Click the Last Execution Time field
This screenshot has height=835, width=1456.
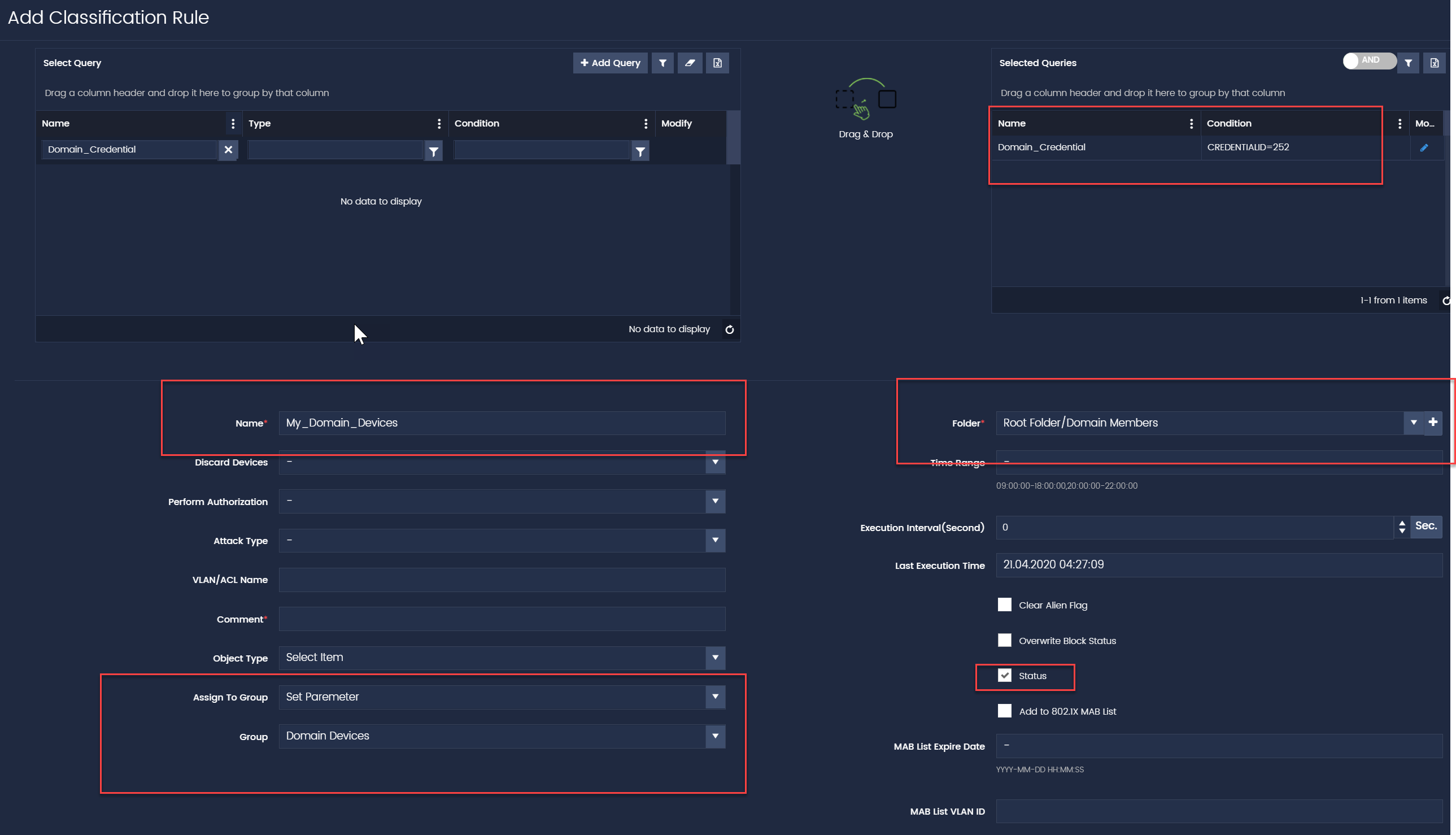click(1219, 566)
